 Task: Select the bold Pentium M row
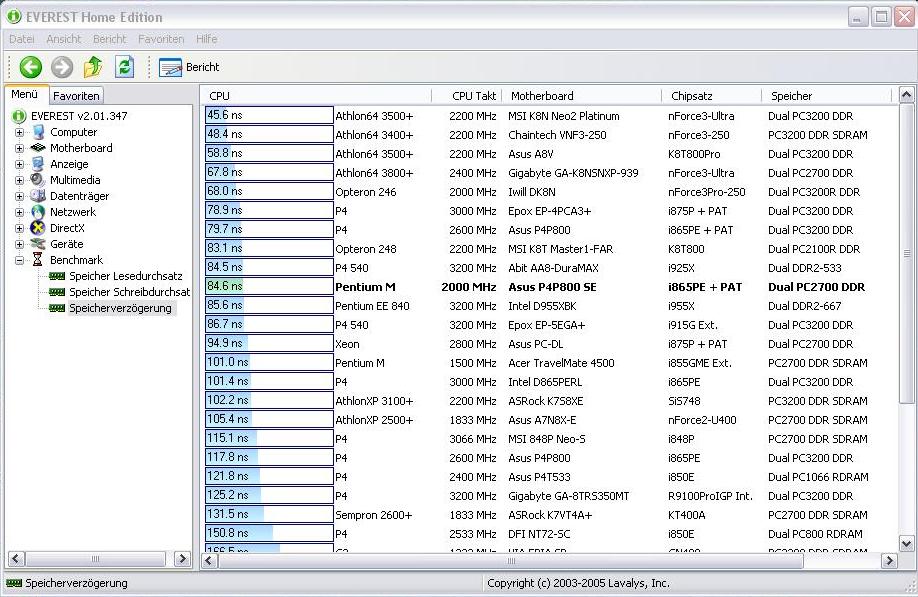point(550,287)
